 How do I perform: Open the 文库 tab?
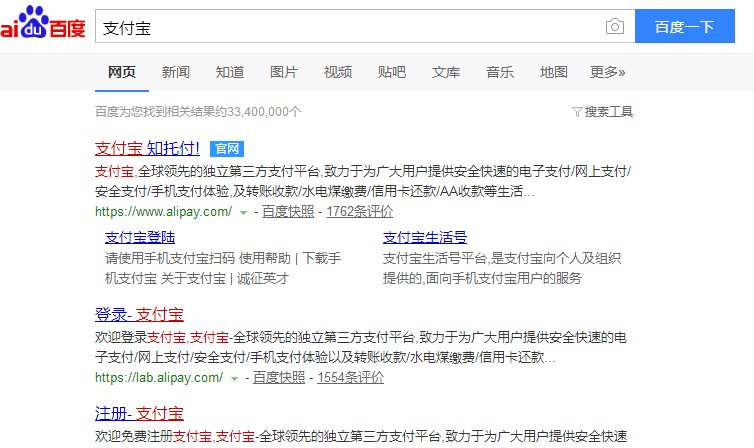(x=446, y=72)
